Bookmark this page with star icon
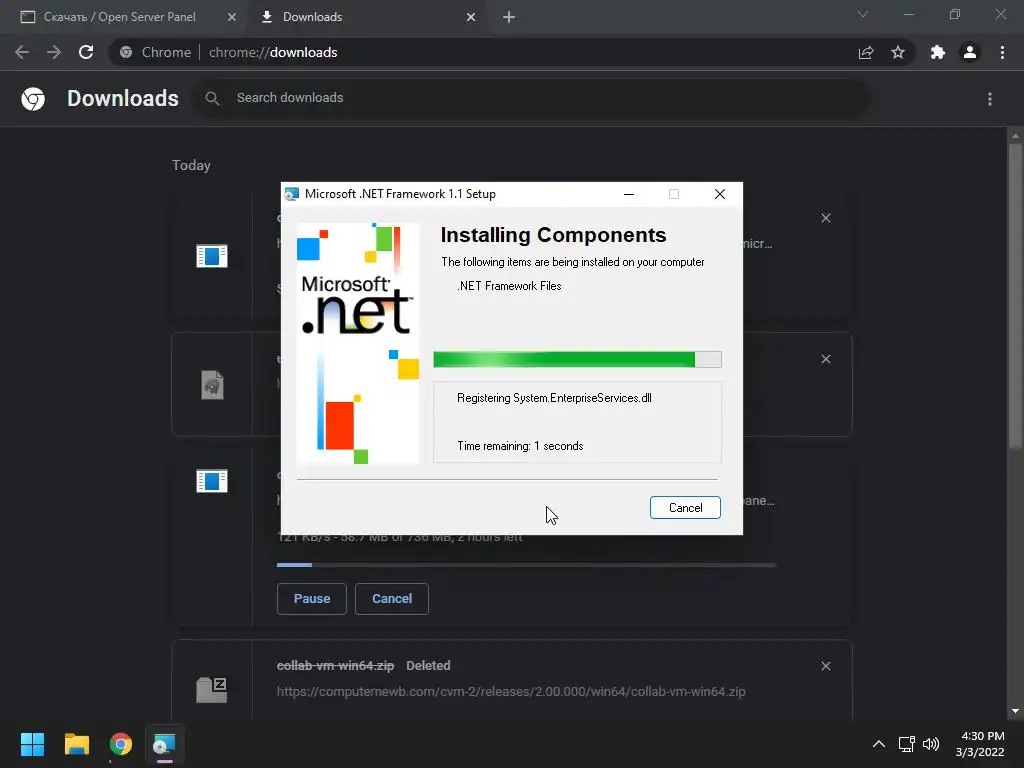 898,52
